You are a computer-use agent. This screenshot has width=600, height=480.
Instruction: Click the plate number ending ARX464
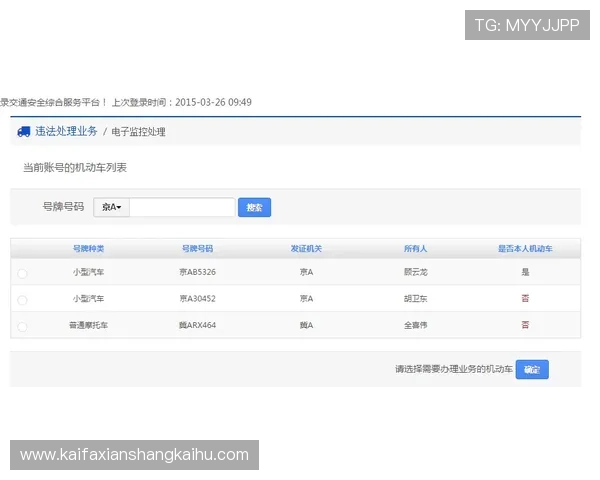point(197,325)
